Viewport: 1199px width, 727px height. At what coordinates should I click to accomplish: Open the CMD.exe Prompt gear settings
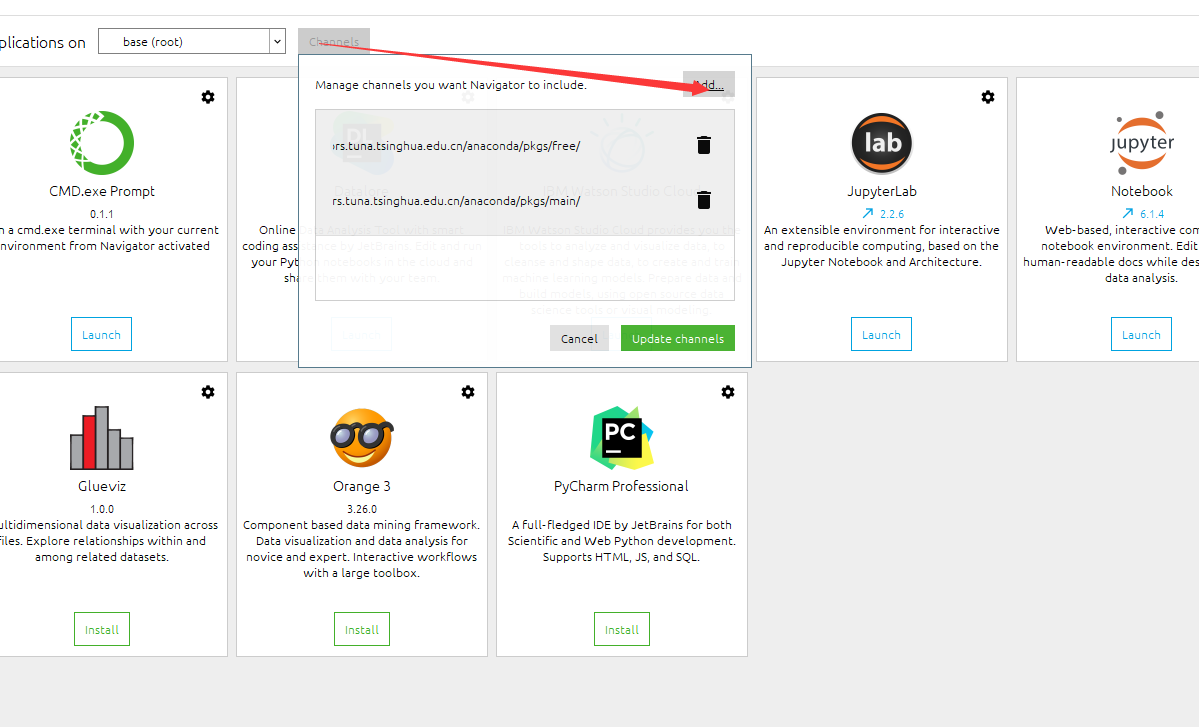(208, 97)
